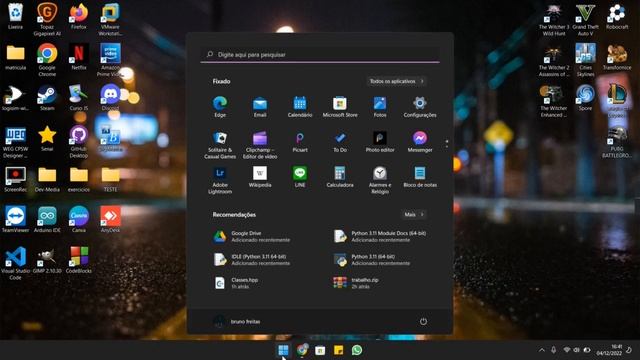
Task: Select the GIMP 2.10.30 desktop icon
Action: click(47, 260)
